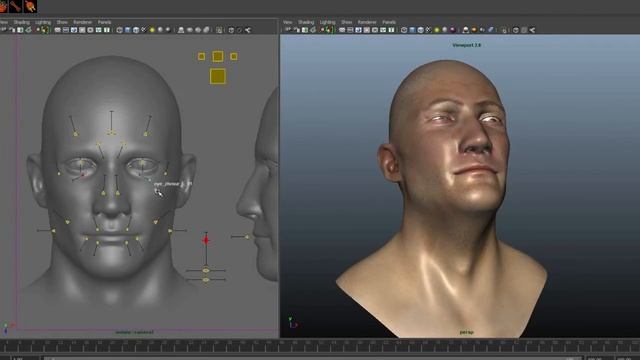Click the persp camera name label
This screenshot has height=360, width=640.
pyautogui.click(x=467, y=332)
